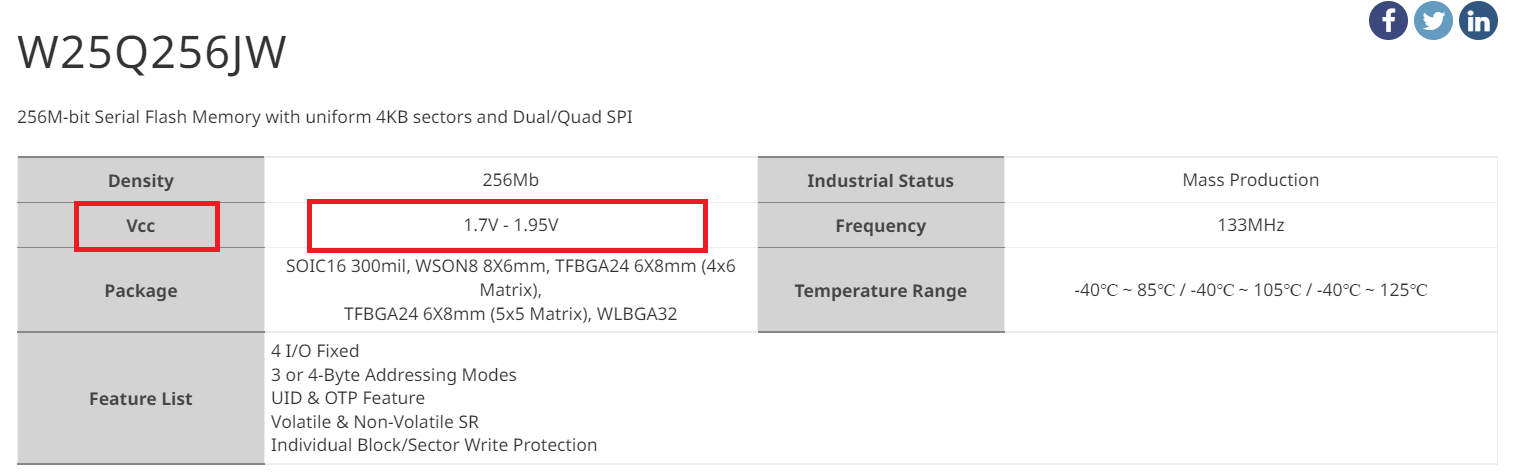Click the Mass Production status value
1513x474 pixels.
point(1250,180)
